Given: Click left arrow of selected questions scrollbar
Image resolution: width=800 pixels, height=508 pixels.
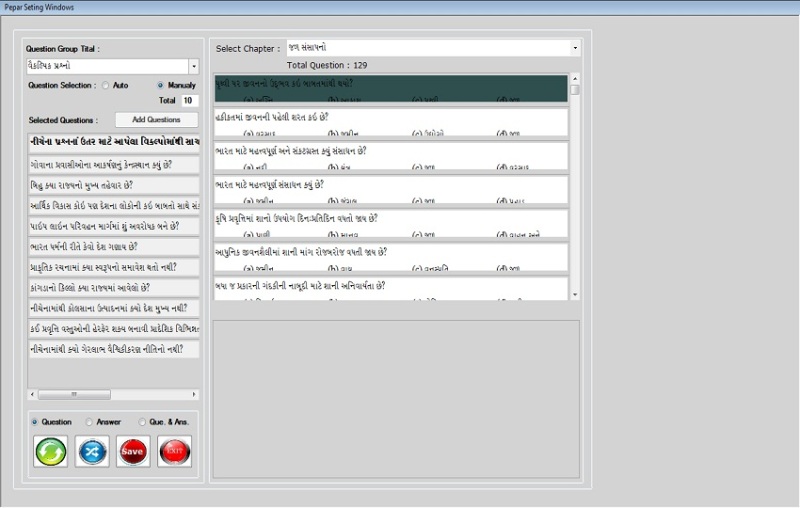Looking at the screenshot, I should [33, 395].
